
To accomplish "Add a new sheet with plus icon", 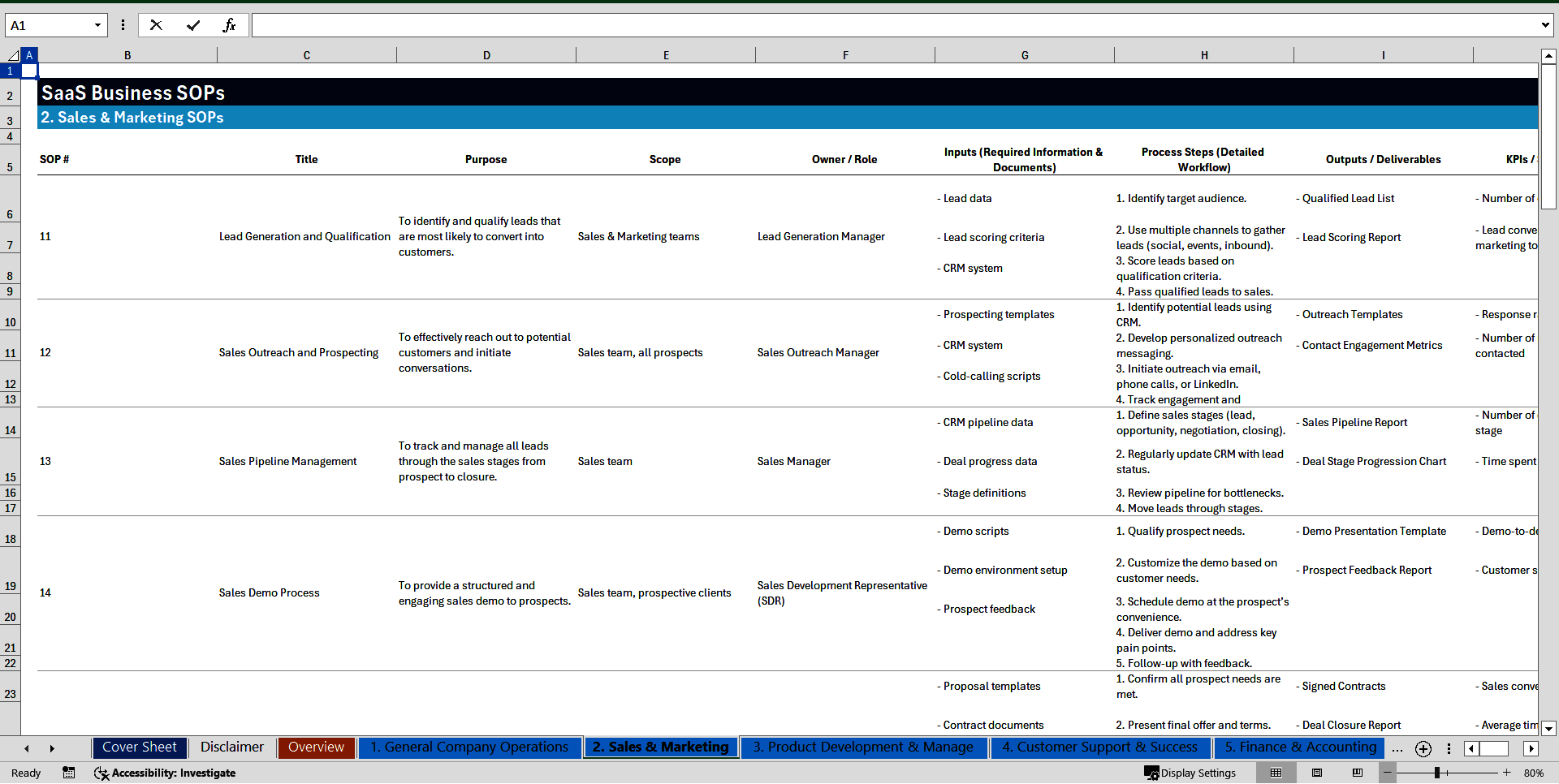I will pyautogui.click(x=1423, y=748).
